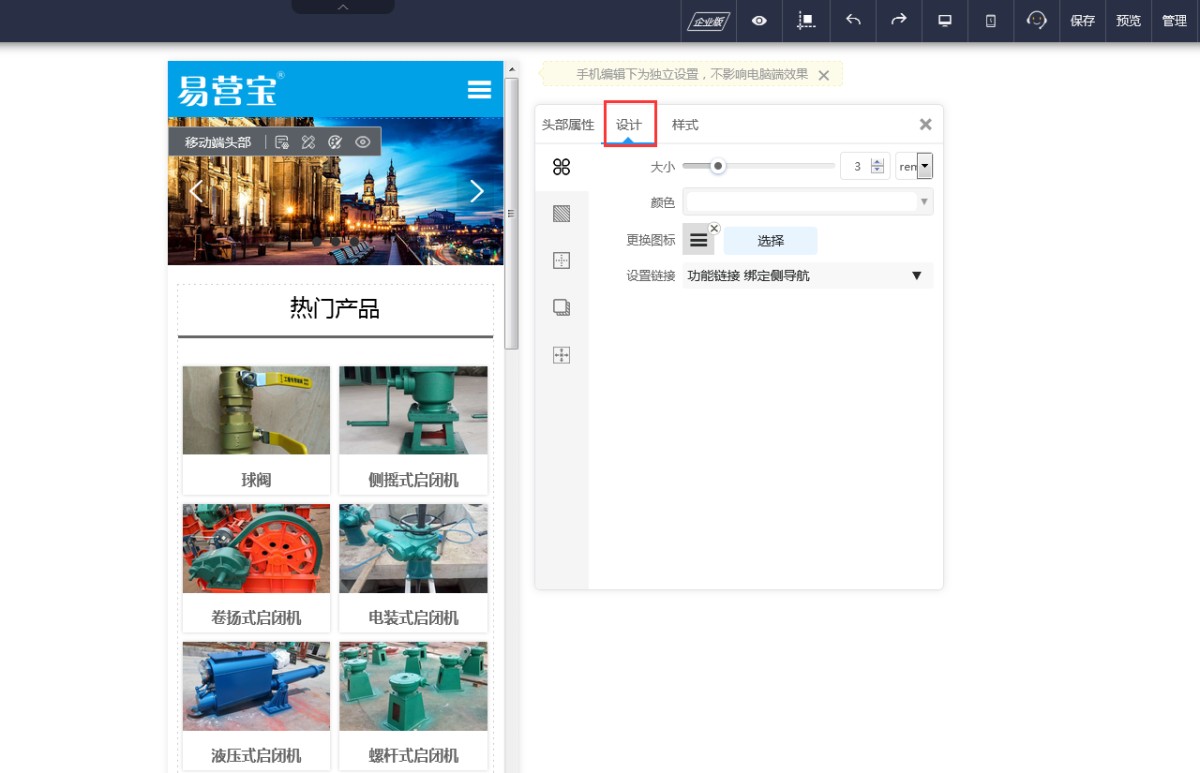Open the hamburger menu in mobile header
1200x773 pixels.
tap(480, 90)
